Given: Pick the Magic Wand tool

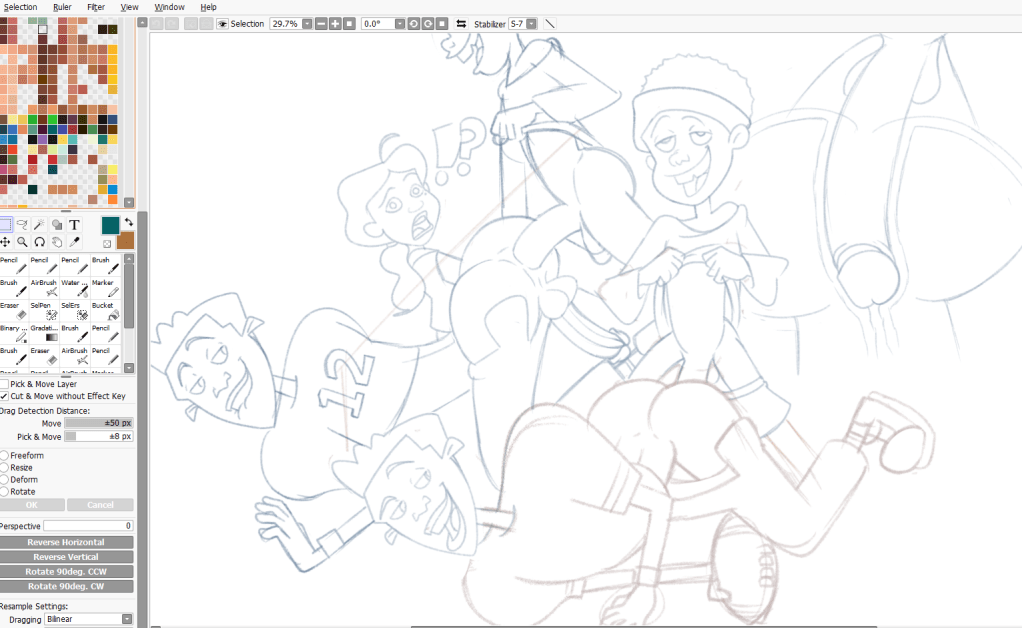Looking at the screenshot, I should pyautogui.click(x=38, y=225).
